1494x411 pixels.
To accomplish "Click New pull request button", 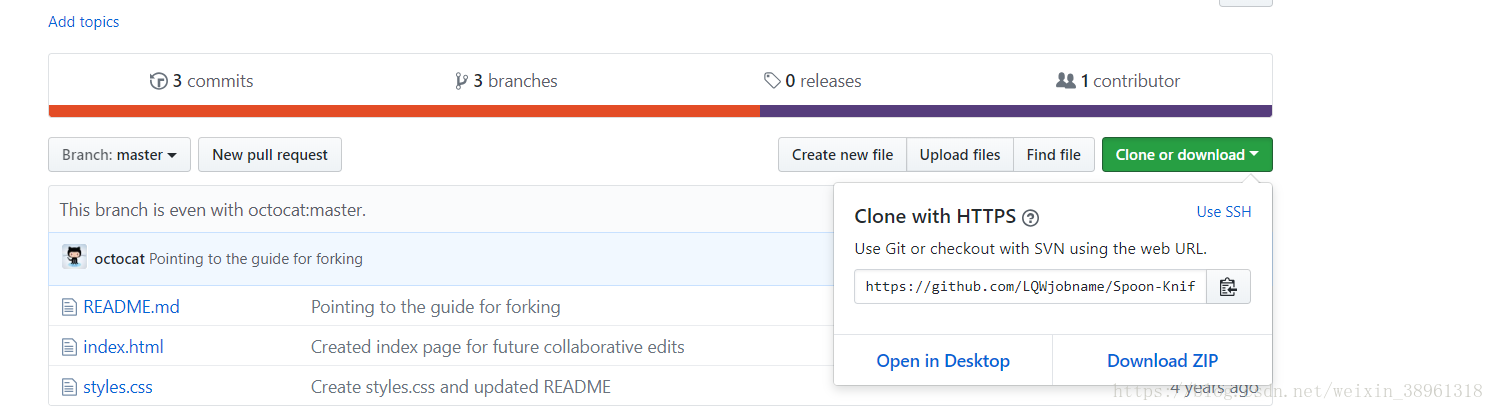I will pos(270,155).
